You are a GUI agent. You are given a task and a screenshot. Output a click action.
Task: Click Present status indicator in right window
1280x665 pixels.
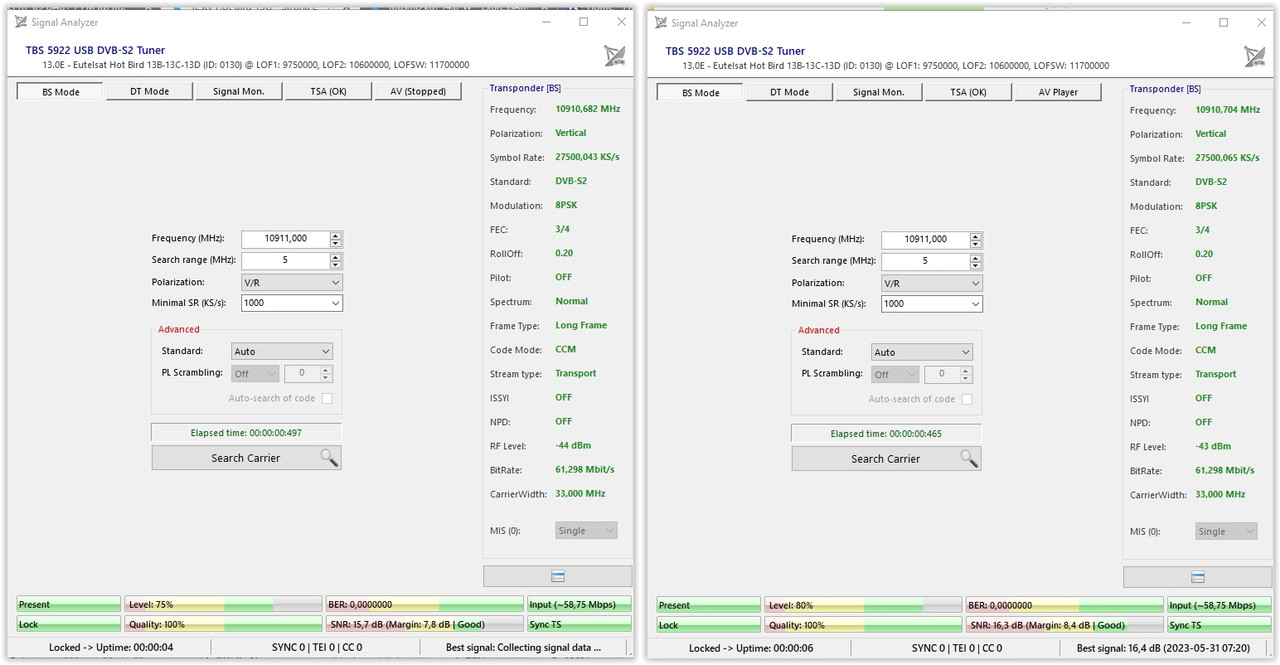708,605
